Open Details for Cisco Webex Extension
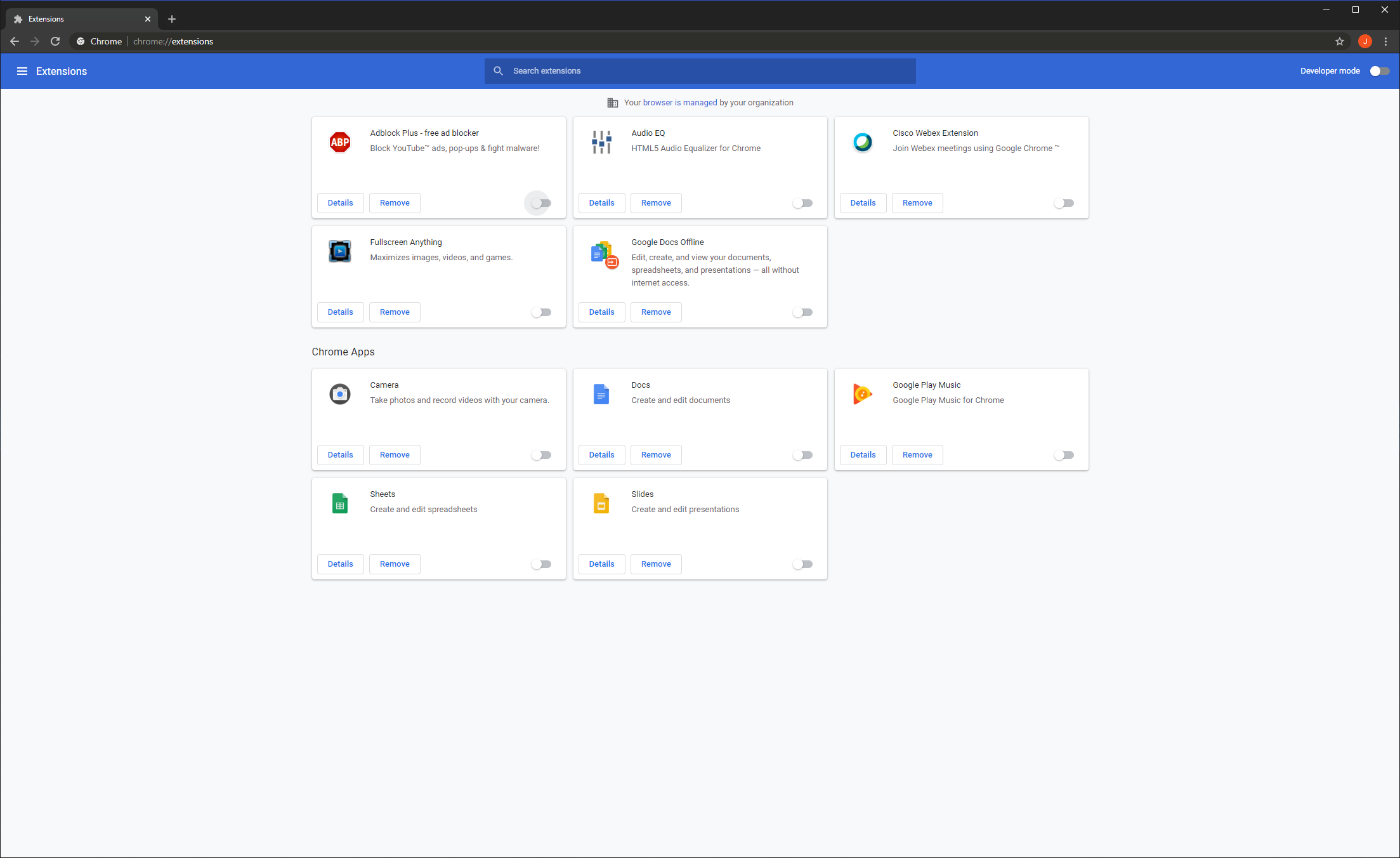This screenshot has height=858, width=1400. [863, 203]
